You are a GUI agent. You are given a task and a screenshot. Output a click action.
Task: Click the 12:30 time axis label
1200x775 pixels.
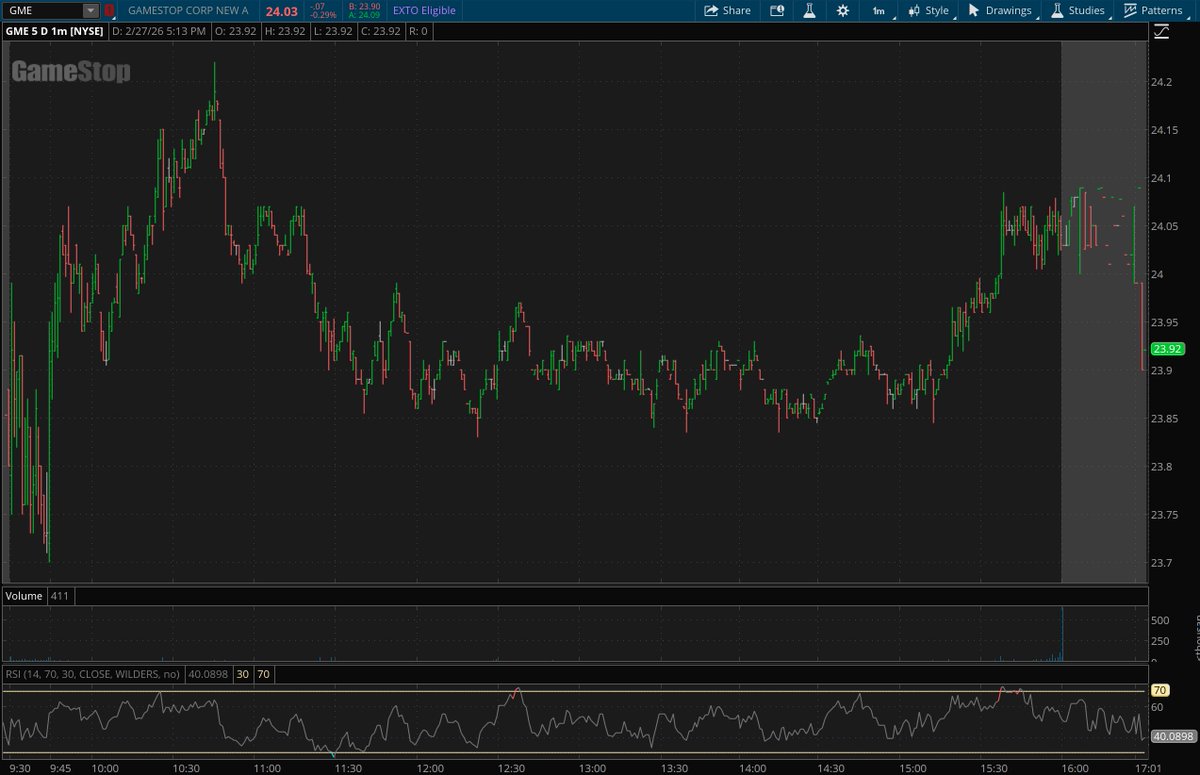click(x=510, y=768)
